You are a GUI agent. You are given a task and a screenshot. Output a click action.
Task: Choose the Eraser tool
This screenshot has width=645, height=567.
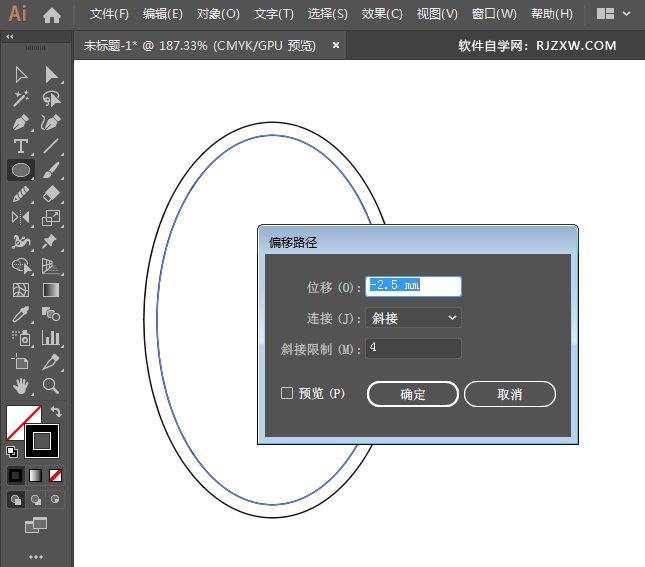51,194
